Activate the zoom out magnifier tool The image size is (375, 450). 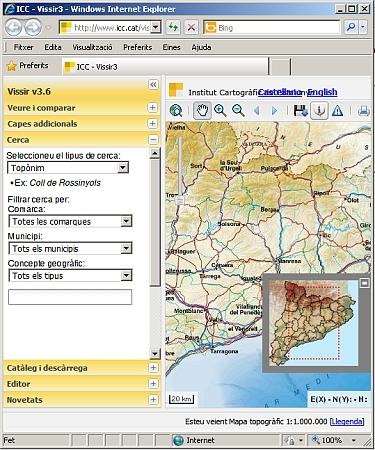(238, 110)
